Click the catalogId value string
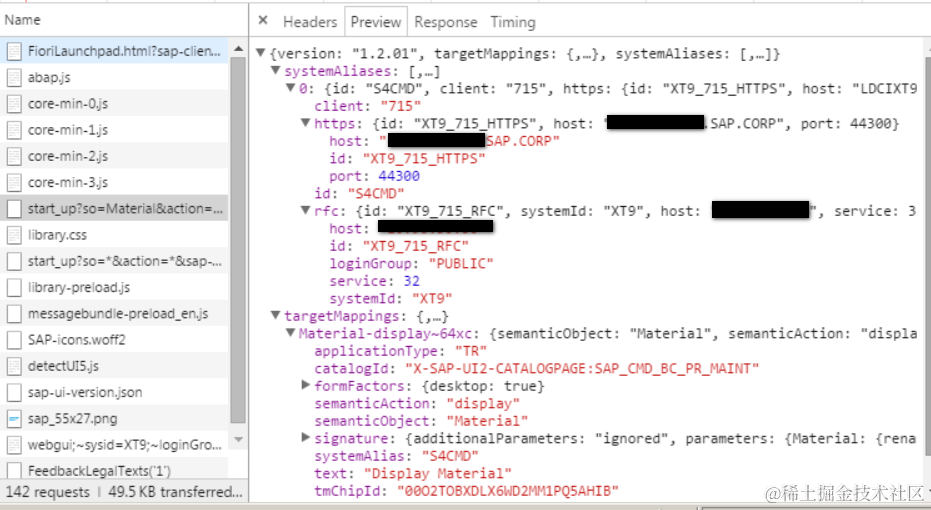 coord(582,369)
